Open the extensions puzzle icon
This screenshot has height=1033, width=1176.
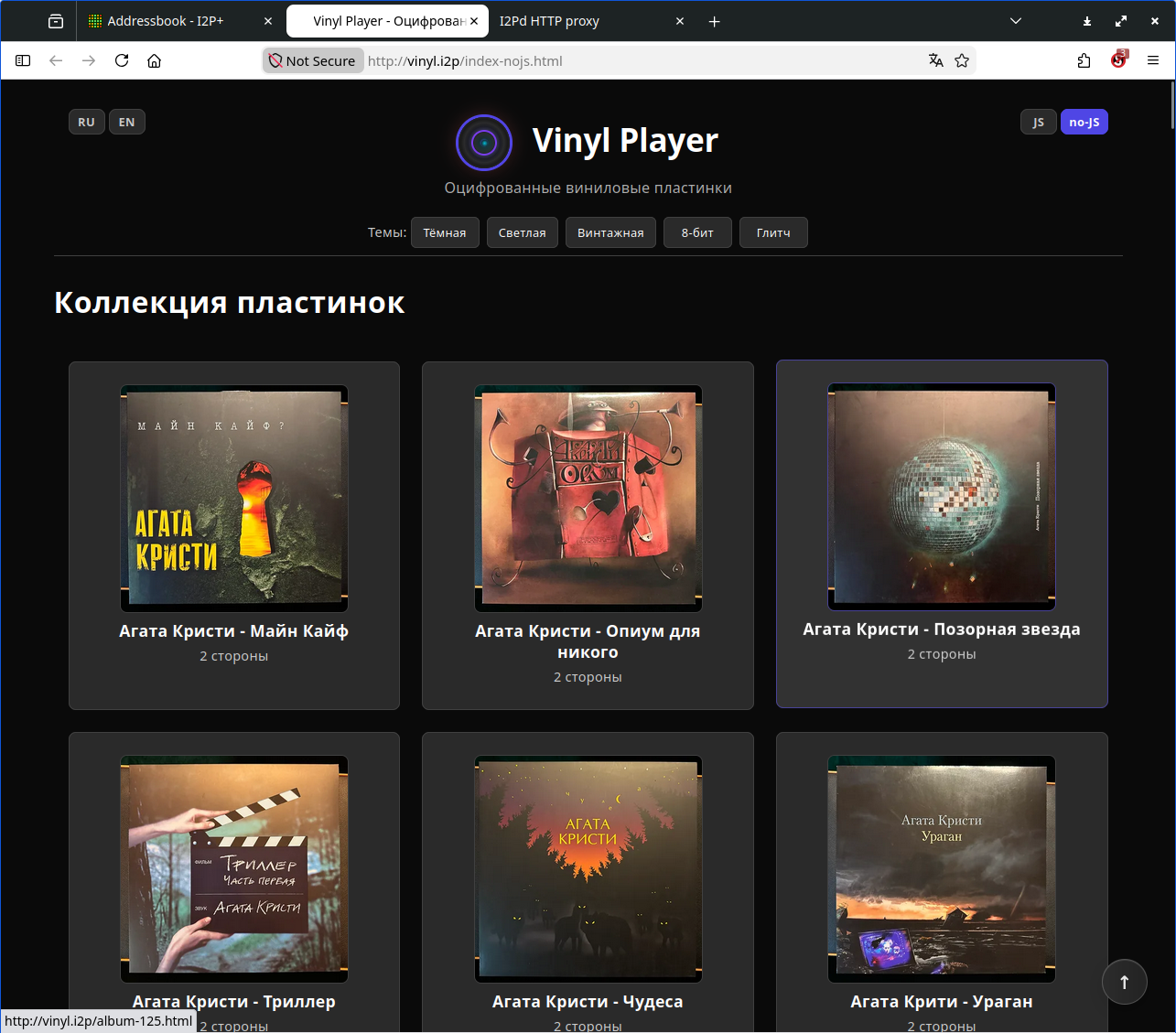point(1084,60)
